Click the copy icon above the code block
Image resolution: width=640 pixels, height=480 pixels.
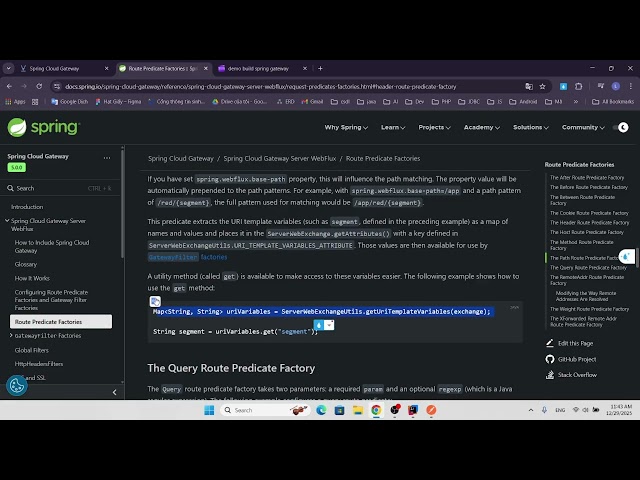tap(155, 301)
